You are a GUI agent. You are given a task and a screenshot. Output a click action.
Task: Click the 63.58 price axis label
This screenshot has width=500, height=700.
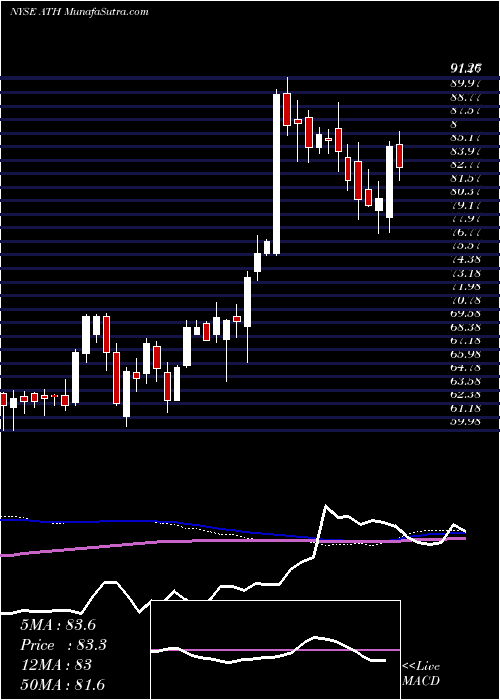[x=466, y=380]
